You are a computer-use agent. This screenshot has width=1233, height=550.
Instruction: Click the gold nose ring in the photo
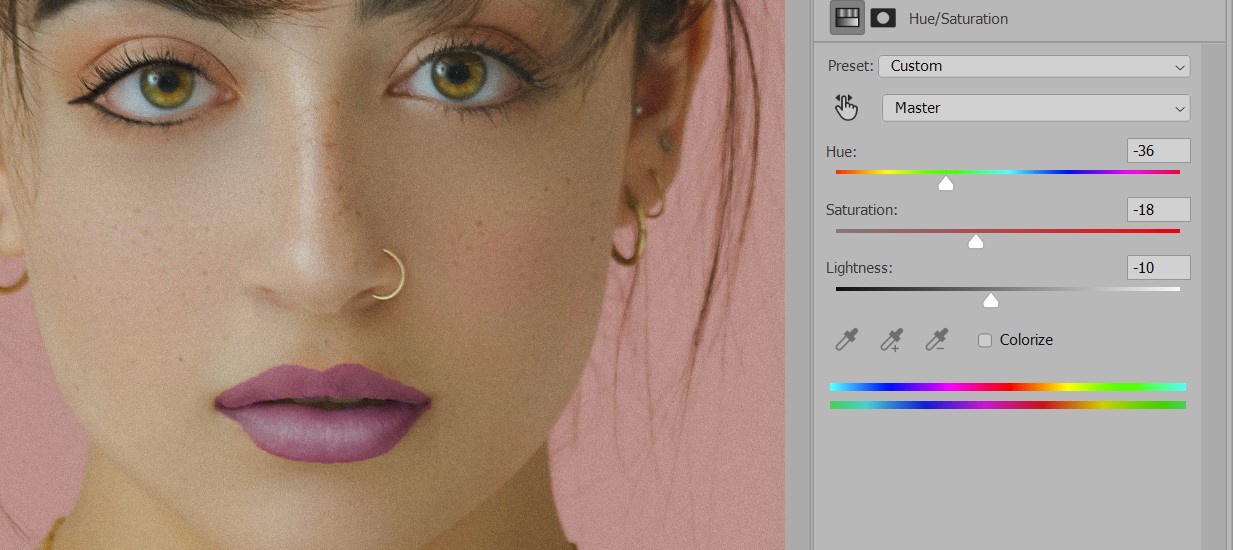(x=391, y=274)
